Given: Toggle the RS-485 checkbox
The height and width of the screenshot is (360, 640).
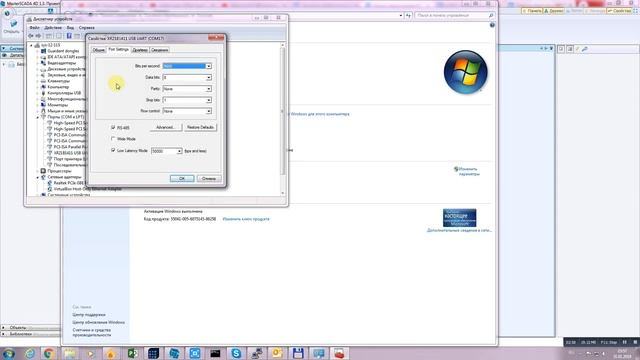Looking at the screenshot, I should tap(113, 127).
